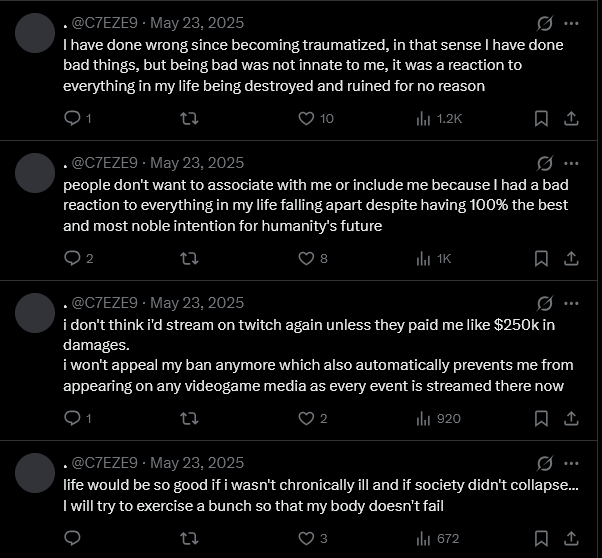The image size is (602, 558).
Task: Repost the 'people don't want to associate' tweet
Action: click(189, 258)
